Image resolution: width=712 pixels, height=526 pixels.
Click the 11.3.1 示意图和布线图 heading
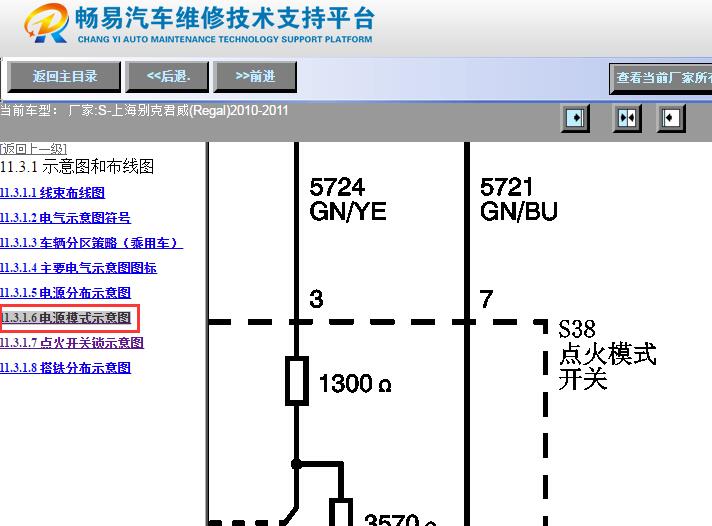77,166
